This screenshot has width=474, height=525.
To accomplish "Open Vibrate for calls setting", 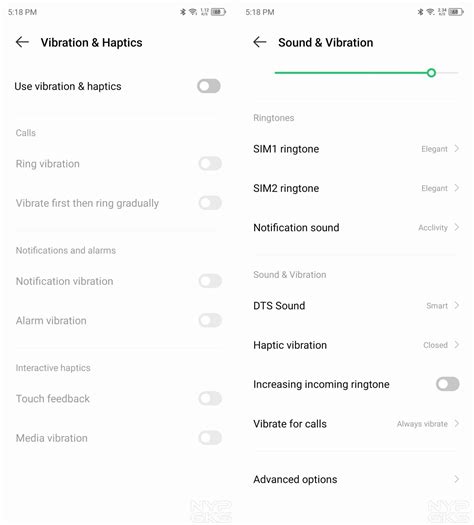I will point(356,424).
